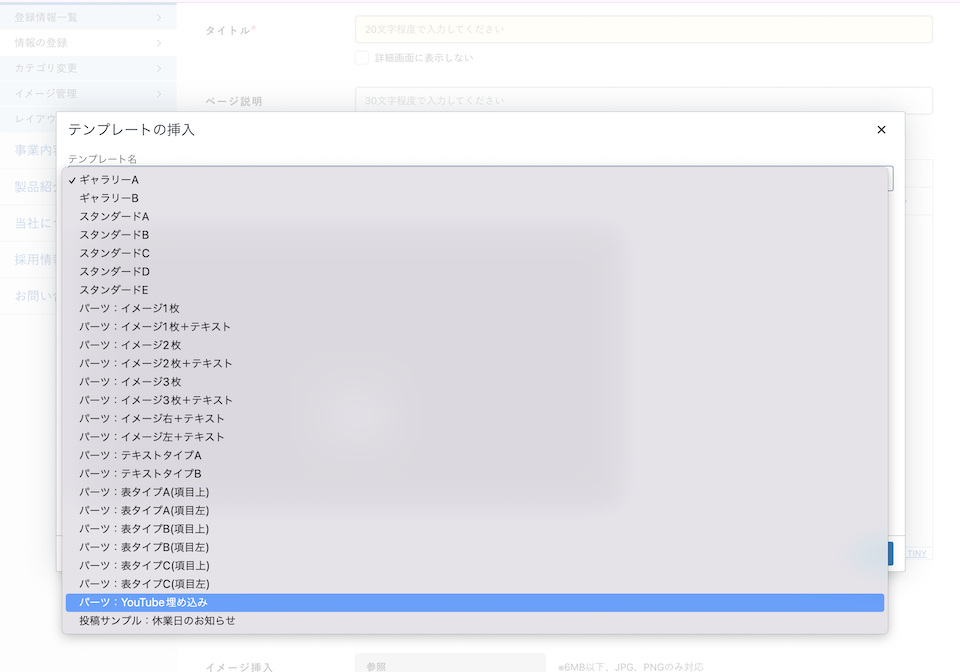Click the タイトル input field
The height and width of the screenshot is (672, 960).
pos(643,30)
